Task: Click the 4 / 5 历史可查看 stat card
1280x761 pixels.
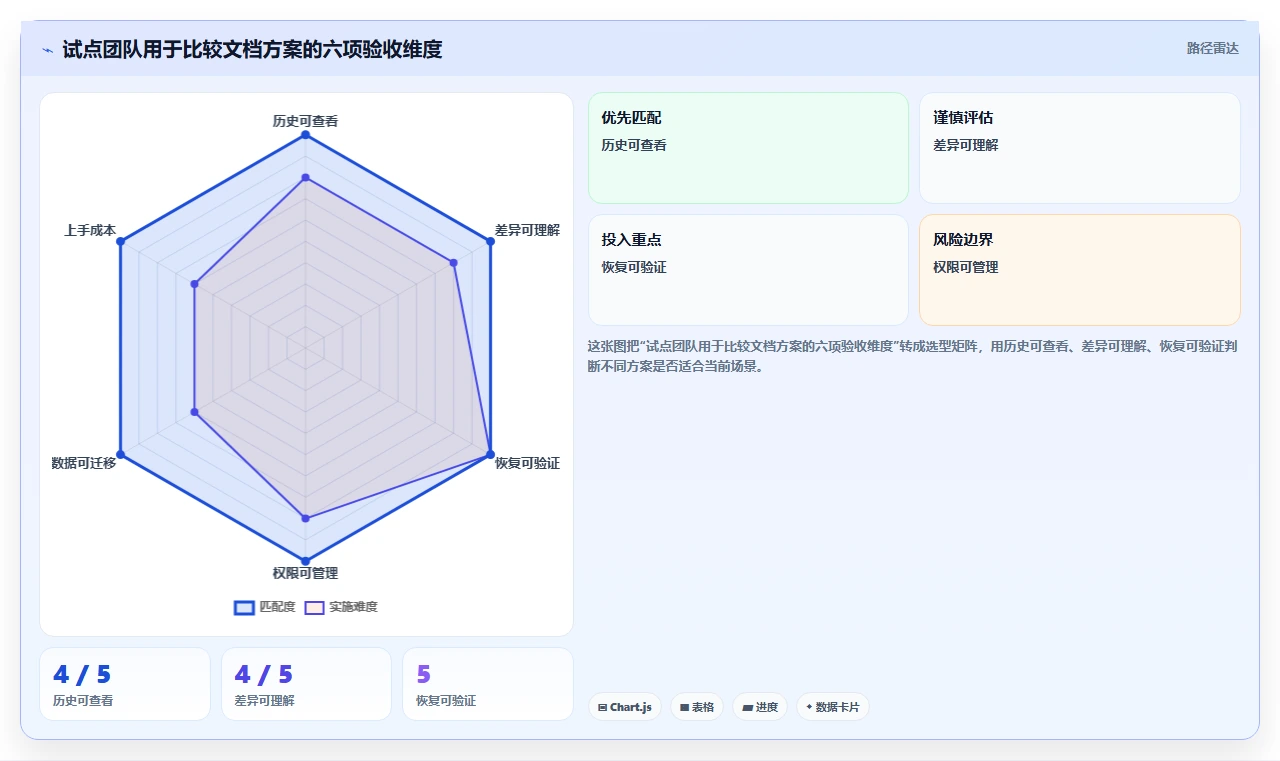Action: tap(125, 684)
